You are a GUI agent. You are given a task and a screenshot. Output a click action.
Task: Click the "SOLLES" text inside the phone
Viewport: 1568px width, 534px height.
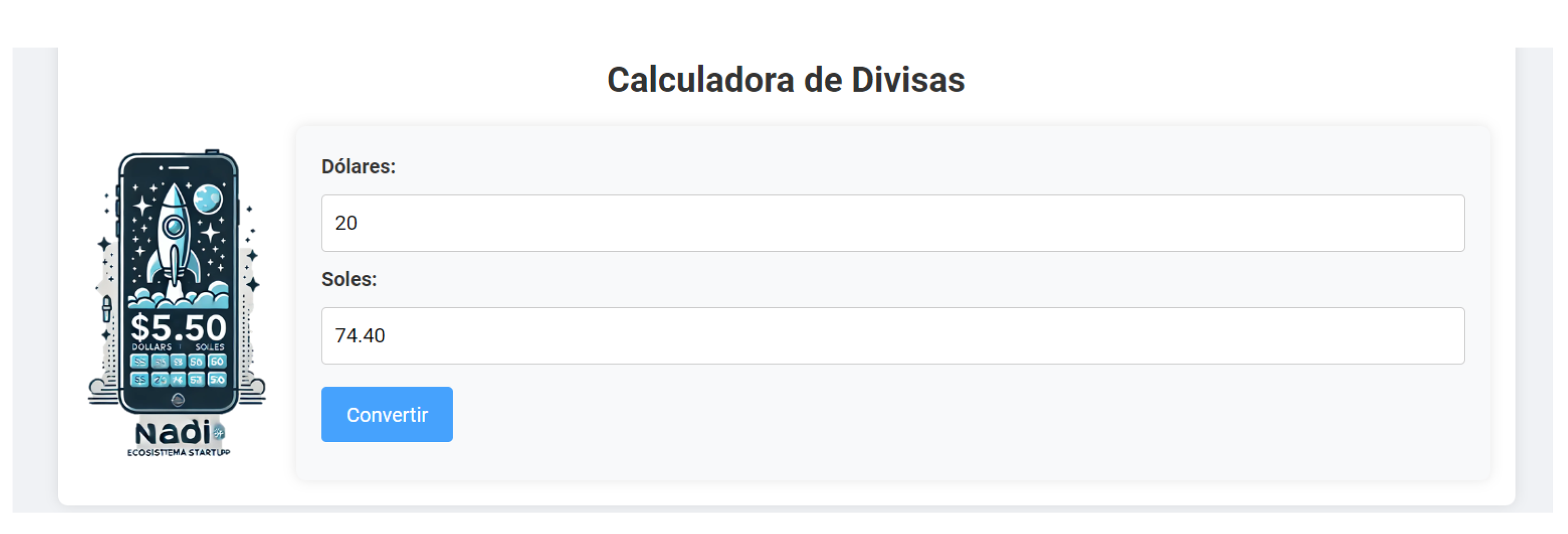(x=210, y=347)
